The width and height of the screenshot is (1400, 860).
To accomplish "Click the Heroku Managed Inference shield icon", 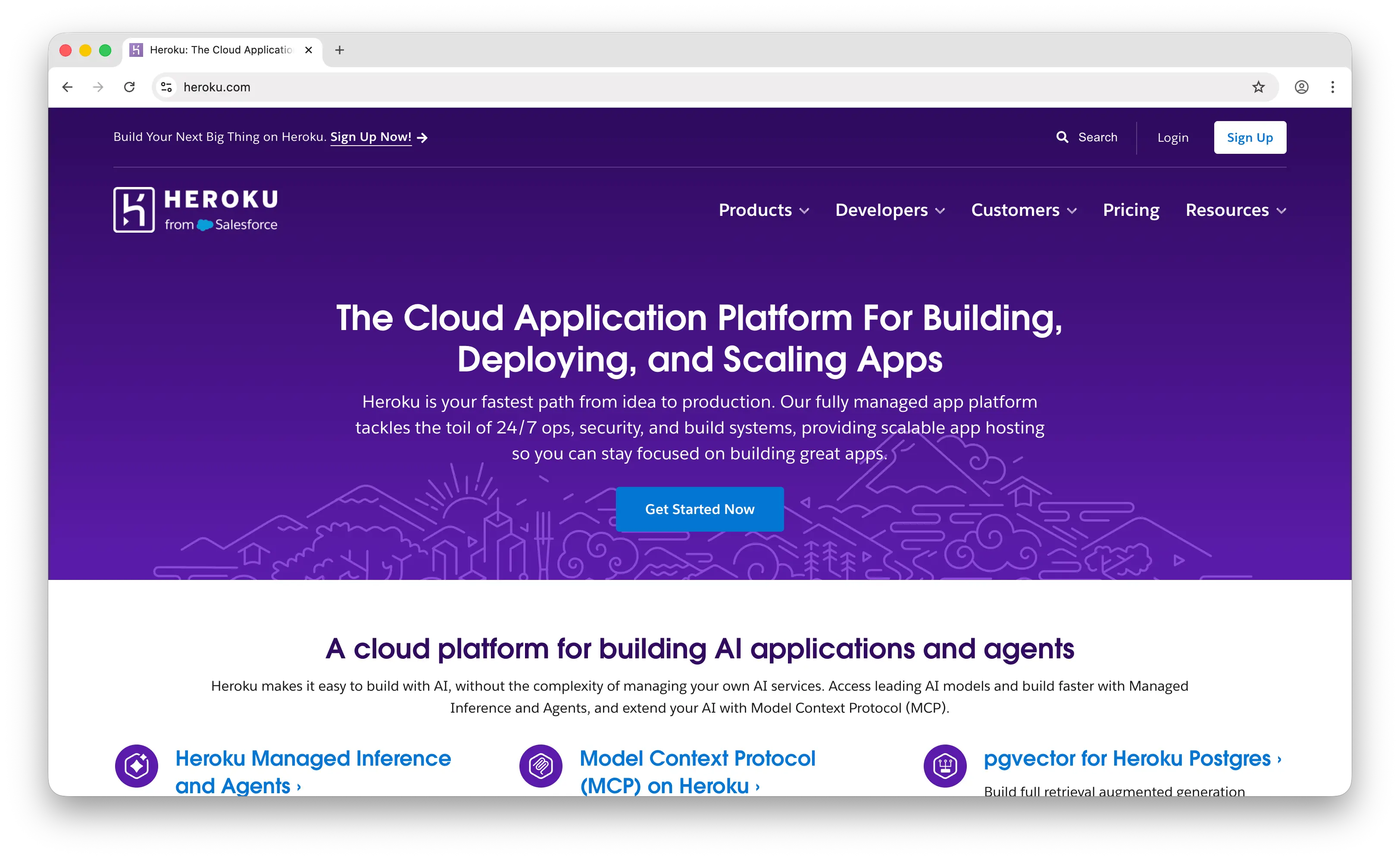I will (136, 766).
